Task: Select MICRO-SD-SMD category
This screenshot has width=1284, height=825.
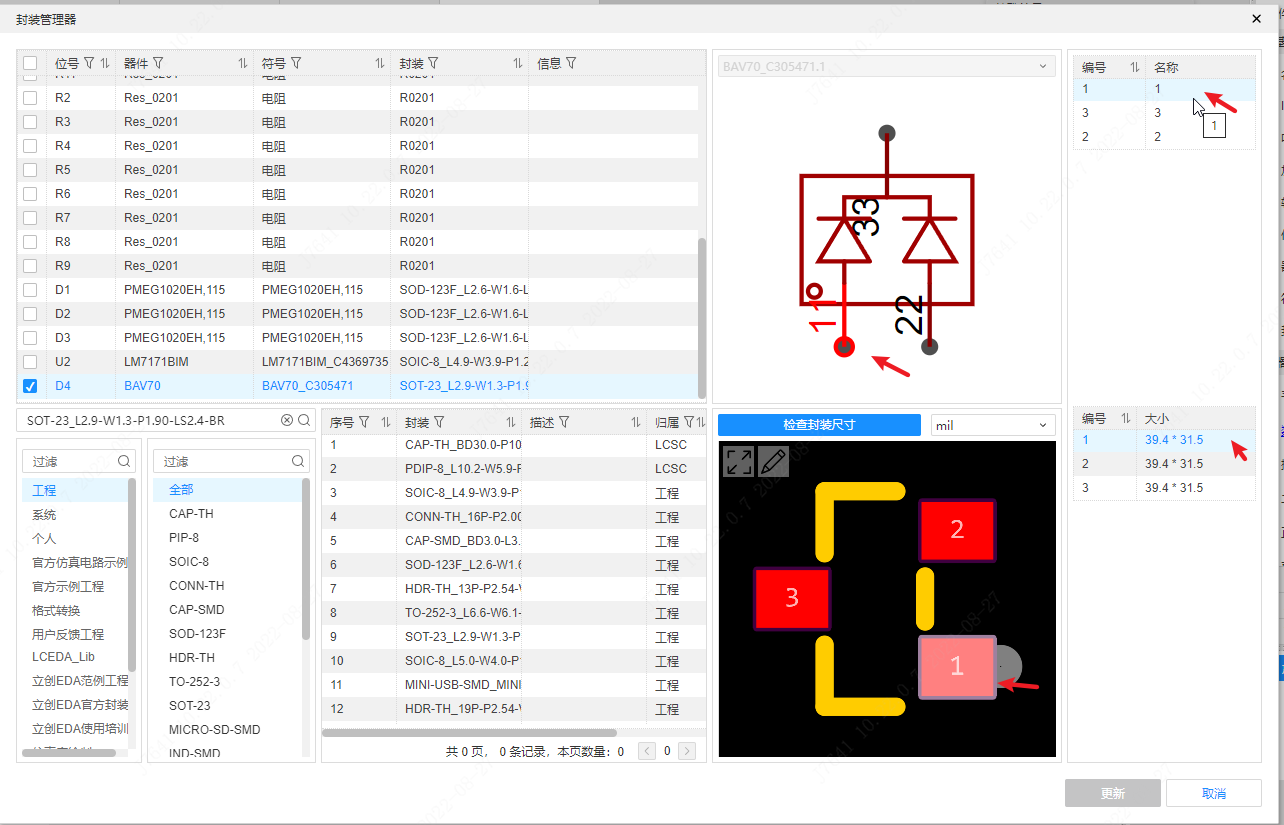Action: (214, 730)
